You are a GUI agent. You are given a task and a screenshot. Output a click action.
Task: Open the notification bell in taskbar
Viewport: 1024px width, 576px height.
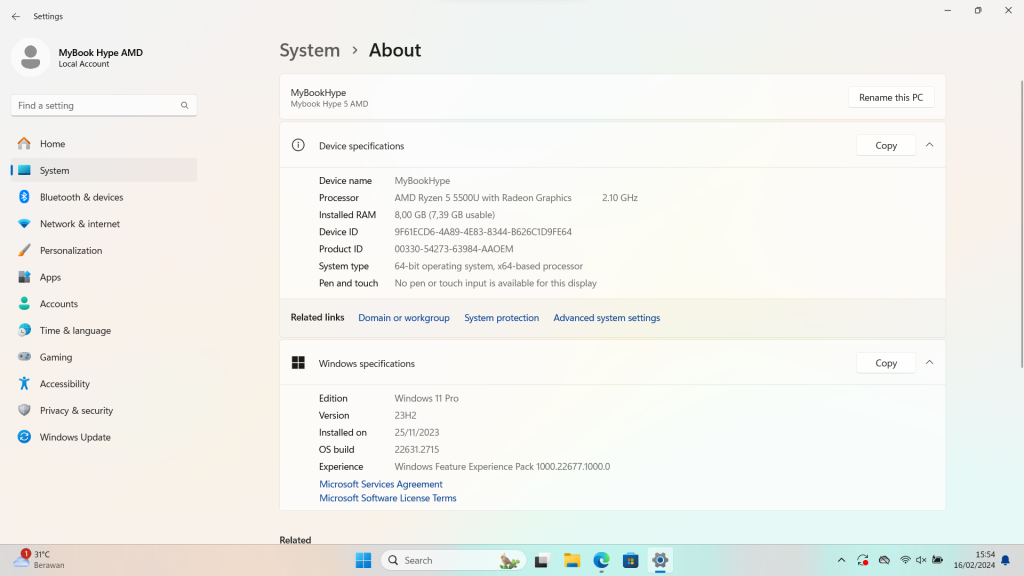[1006, 560]
